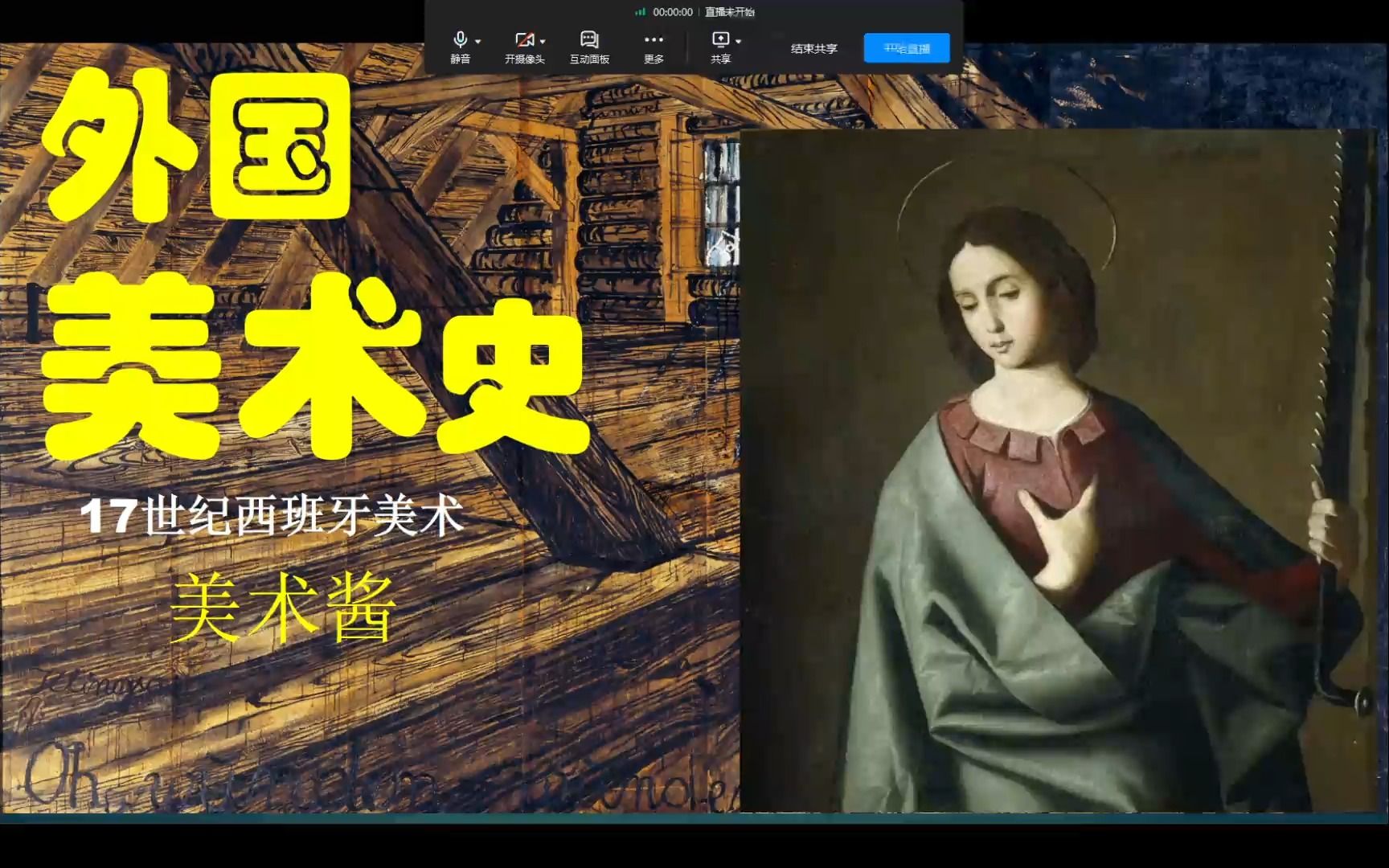This screenshot has width=1389, height=868.
Task: Click the yellow 美术酱 author text
Action: (x=284, y=608)
